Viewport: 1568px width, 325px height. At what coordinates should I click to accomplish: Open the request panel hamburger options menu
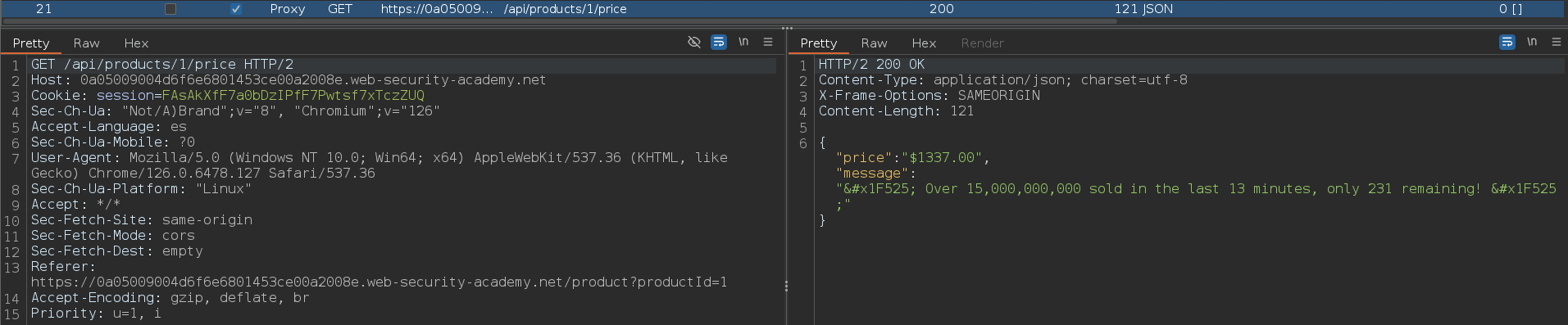point(768,42)
